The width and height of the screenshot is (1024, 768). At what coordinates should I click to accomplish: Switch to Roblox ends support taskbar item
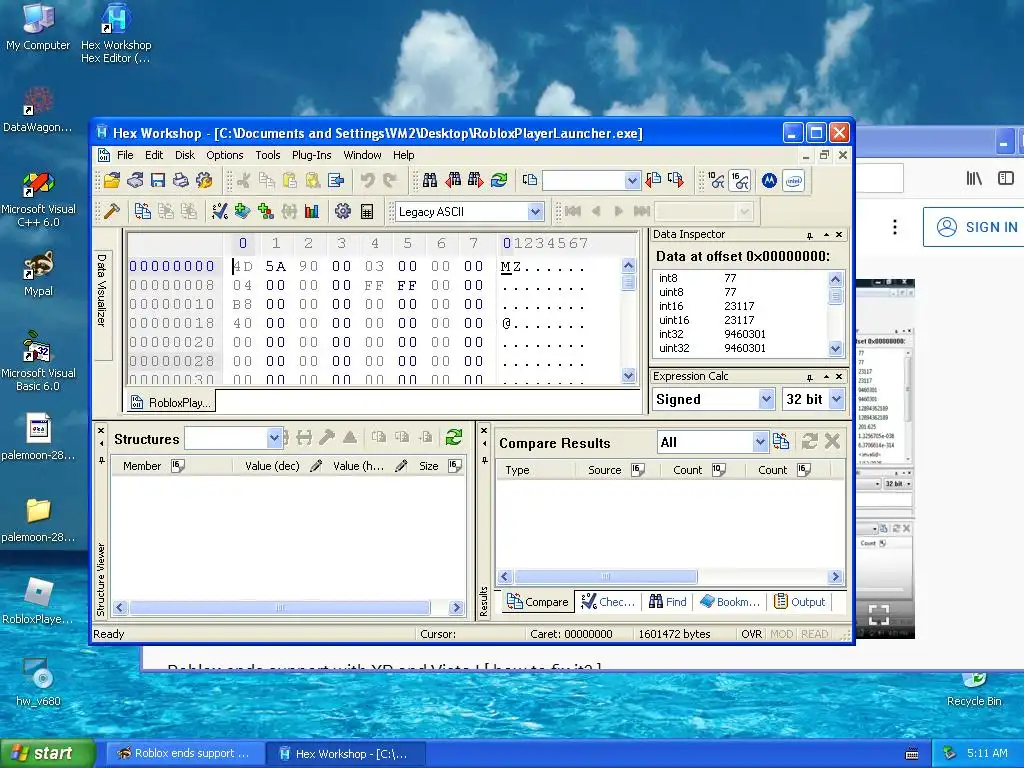tap(183, 753)
